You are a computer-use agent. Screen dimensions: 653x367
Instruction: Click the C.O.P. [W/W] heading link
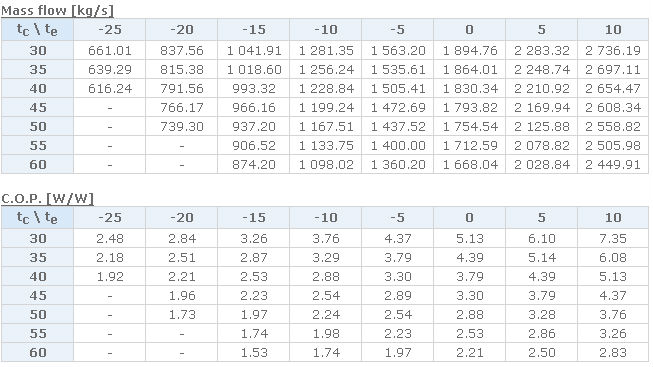point(47,198)
